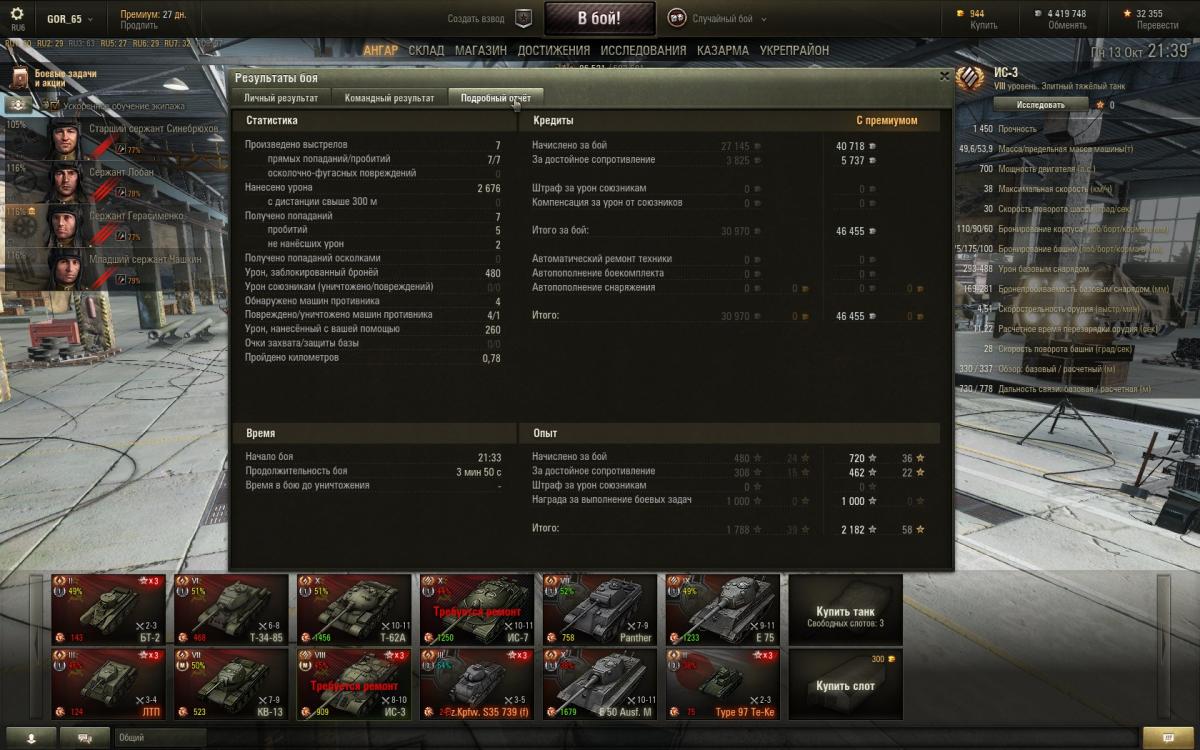Open the МАГАЗИН menu section

click(481, 51)
